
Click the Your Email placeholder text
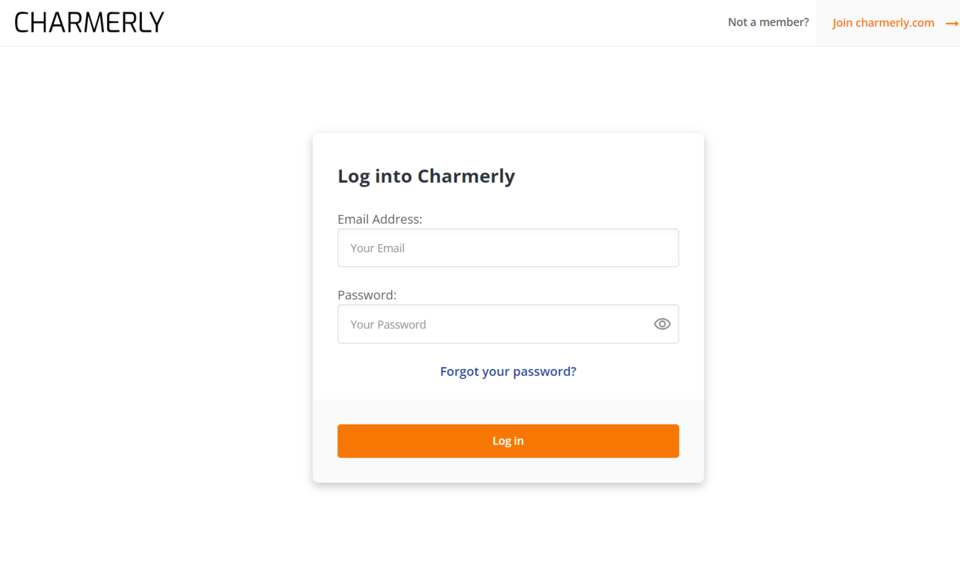tap(378, 248)
